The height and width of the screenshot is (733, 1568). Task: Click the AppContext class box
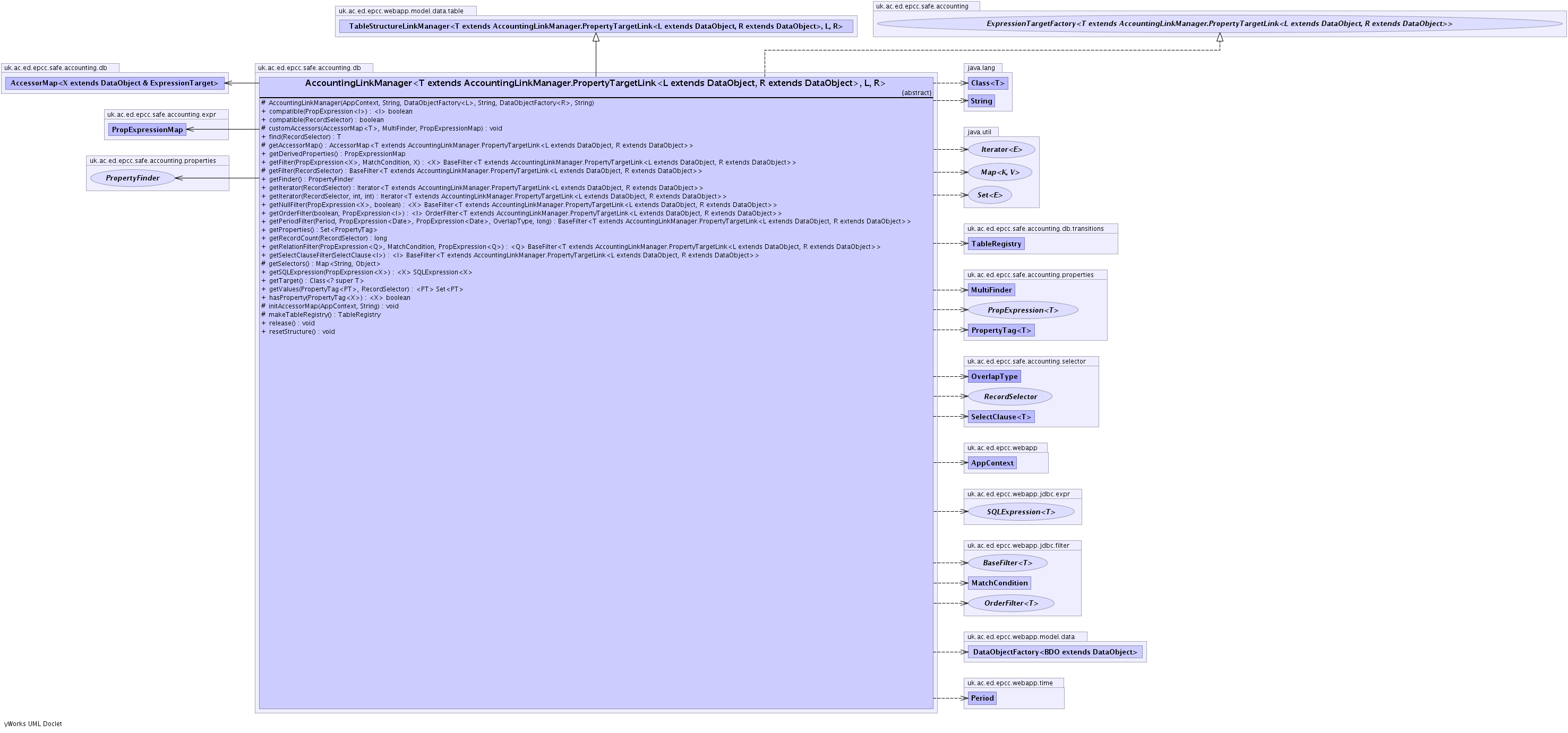click(991, 463)
